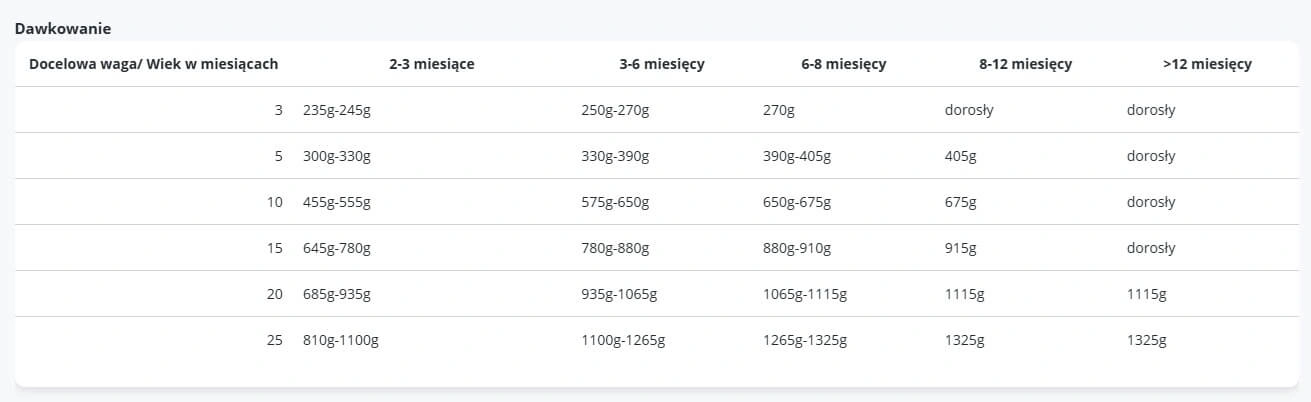Screen dimensions: 1311x402
Task: Select the 270g cell in 6-8 miesięcy
Action: pos(778,110)
